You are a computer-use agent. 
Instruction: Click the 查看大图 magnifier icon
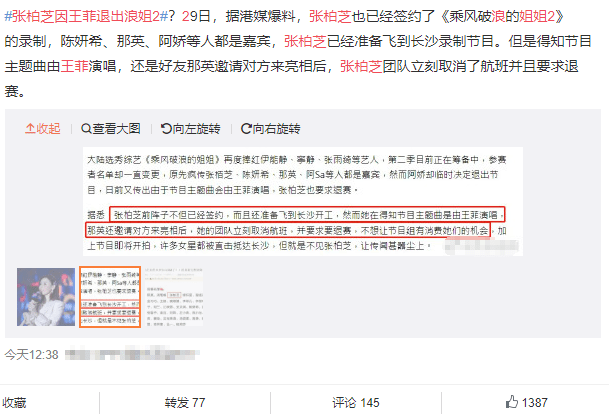coord(86,129)
